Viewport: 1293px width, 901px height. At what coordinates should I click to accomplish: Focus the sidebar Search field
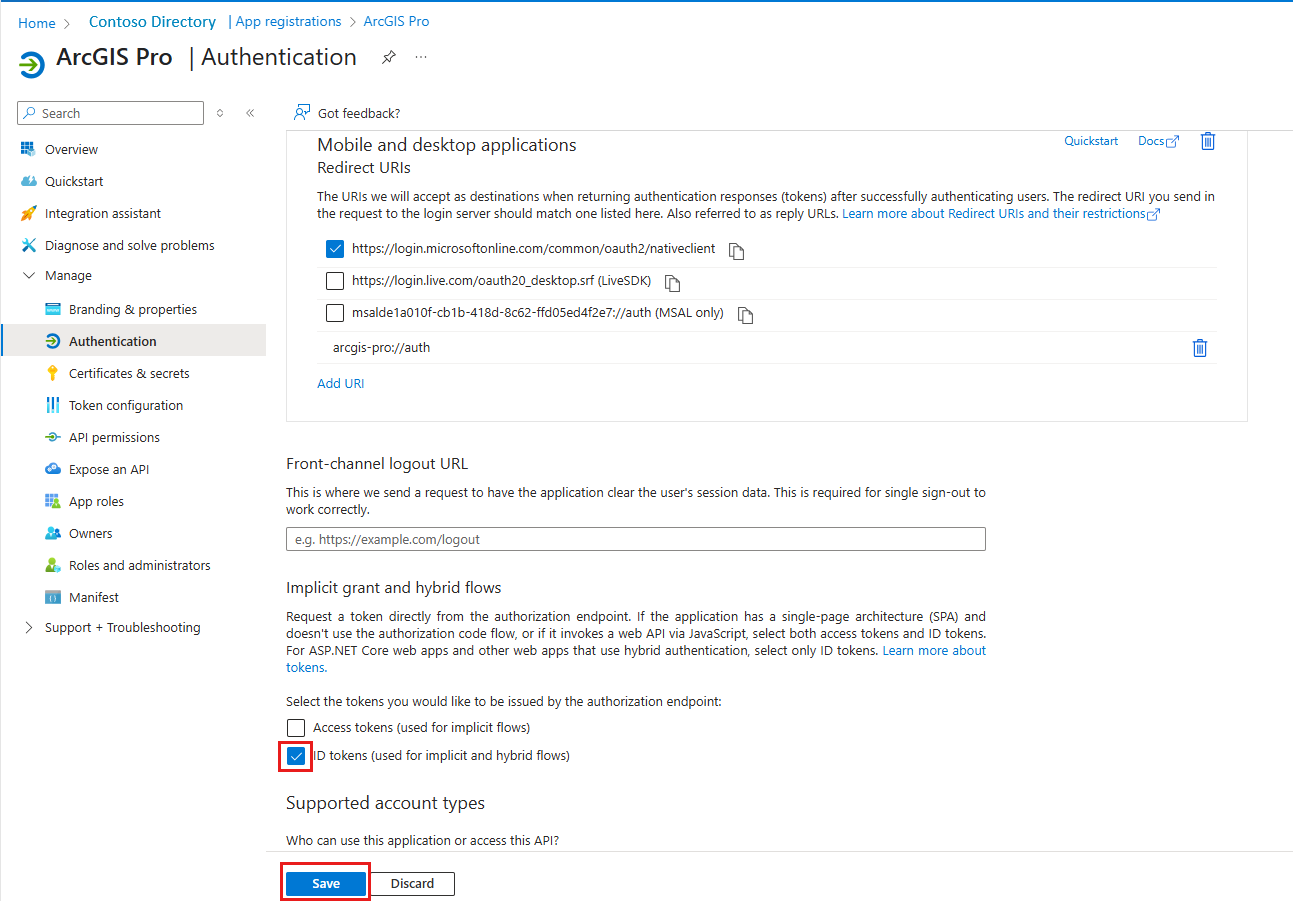(x=110, y=113)
